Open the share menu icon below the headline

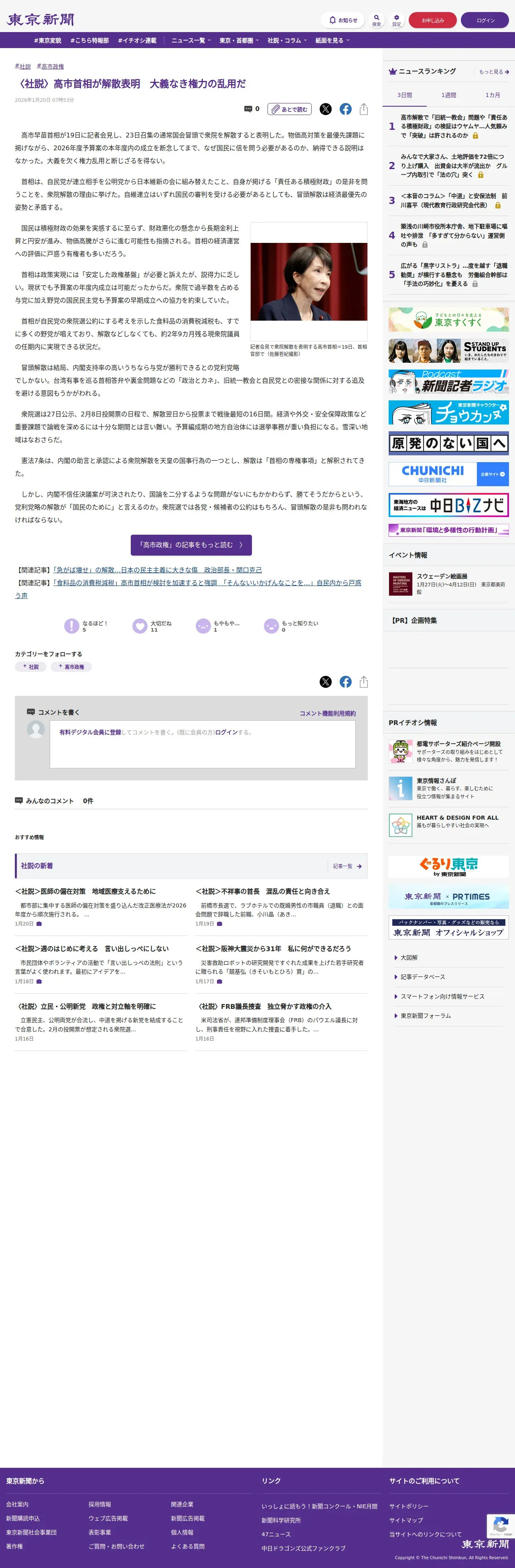364,109
